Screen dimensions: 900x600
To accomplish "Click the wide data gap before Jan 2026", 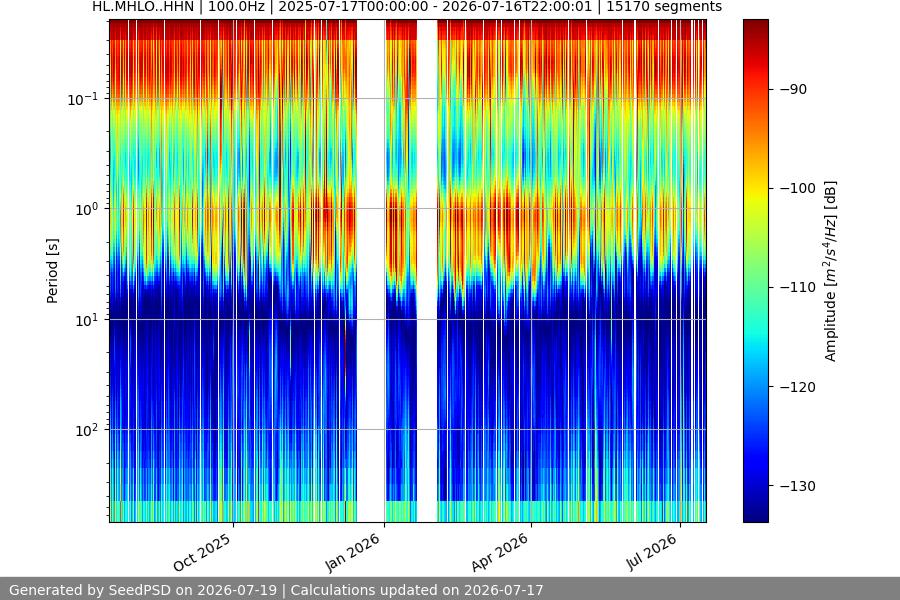I will tap(371, 271).
